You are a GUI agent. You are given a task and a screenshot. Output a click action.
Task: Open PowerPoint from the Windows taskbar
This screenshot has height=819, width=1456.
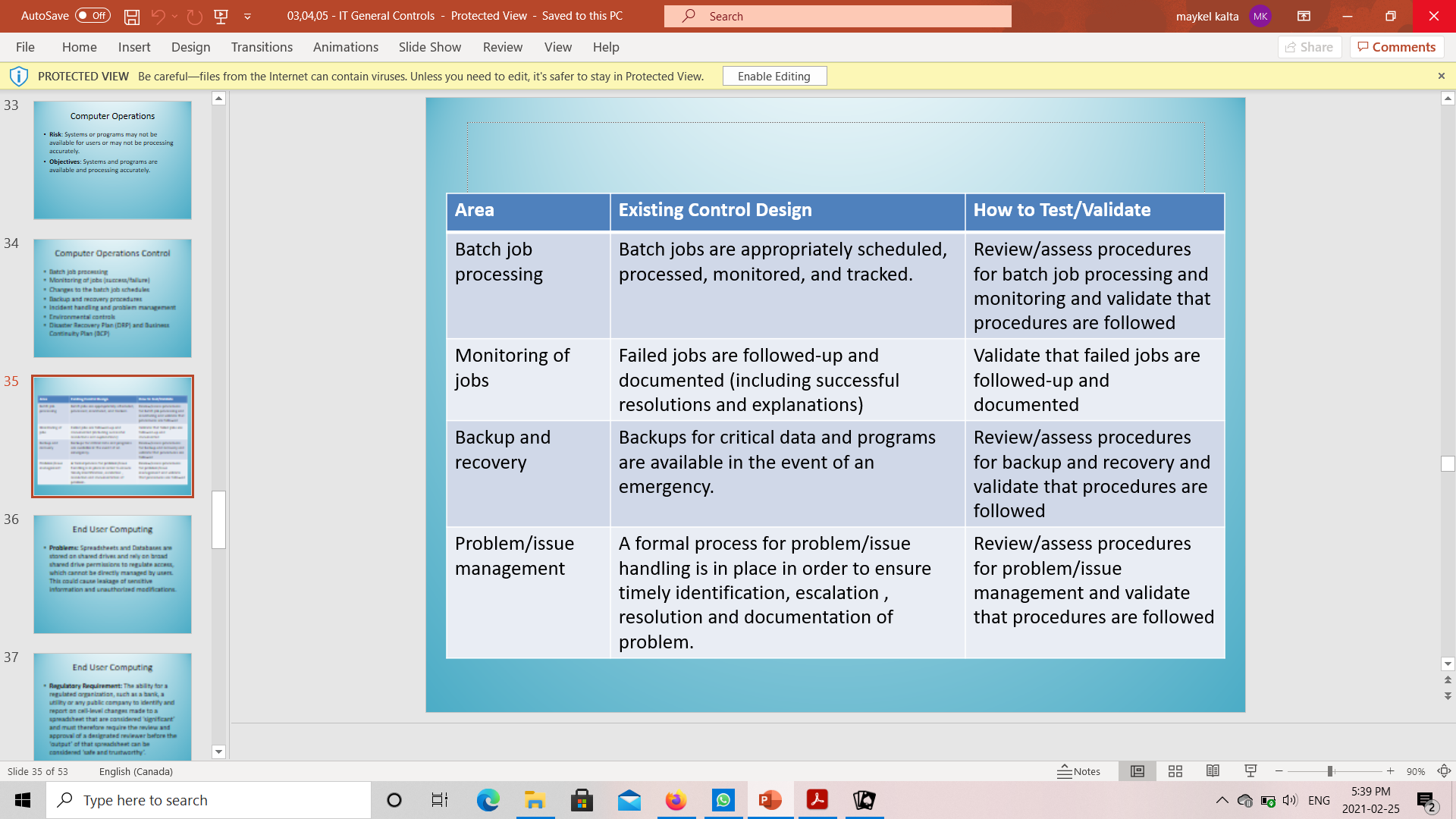770,800
